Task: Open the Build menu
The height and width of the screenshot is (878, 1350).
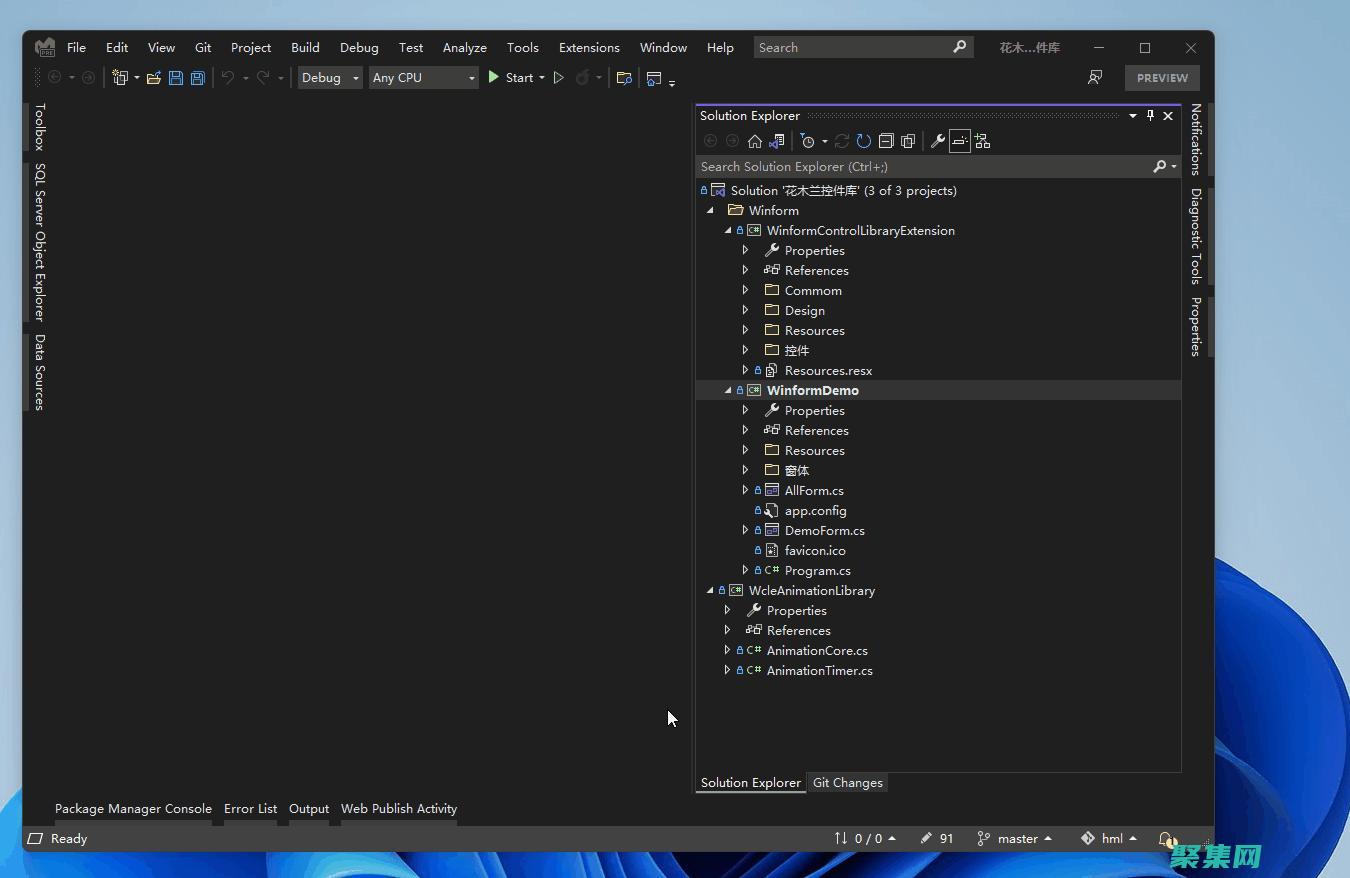Action: (305, 47)
